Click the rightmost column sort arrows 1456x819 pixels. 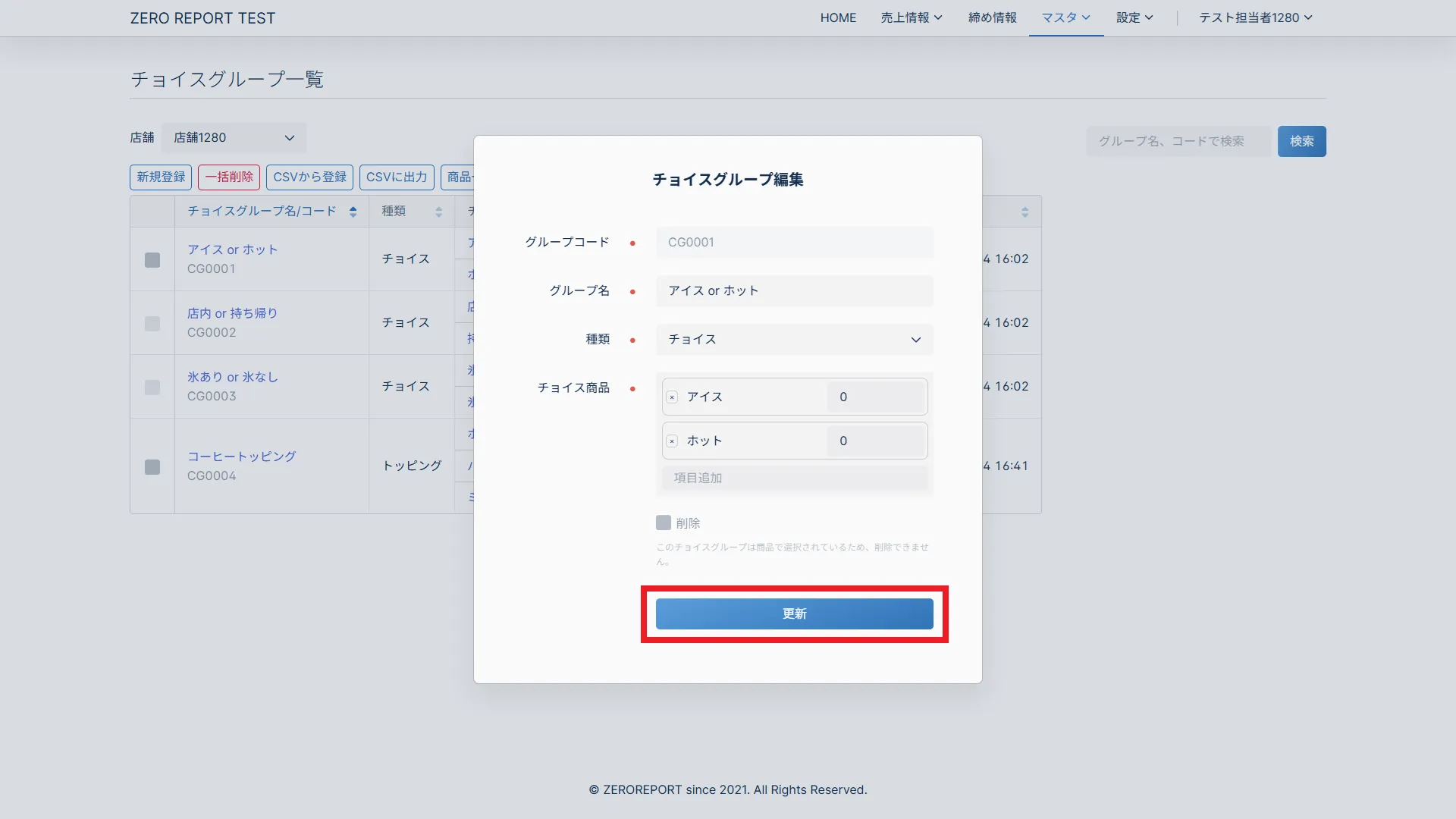pos(1025,212)
